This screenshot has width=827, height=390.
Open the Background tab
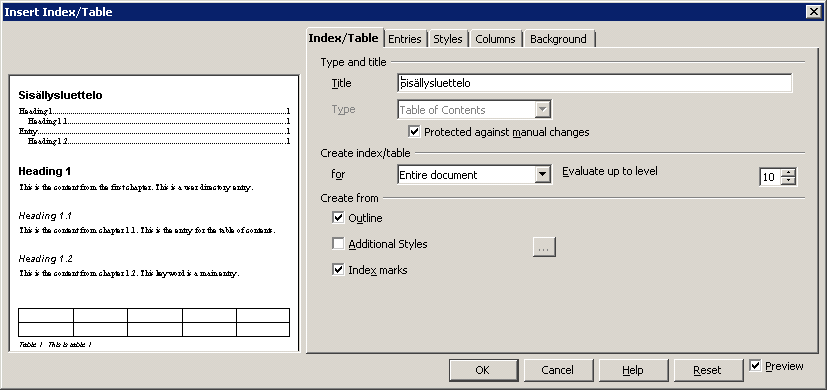[x=558, y=39]
